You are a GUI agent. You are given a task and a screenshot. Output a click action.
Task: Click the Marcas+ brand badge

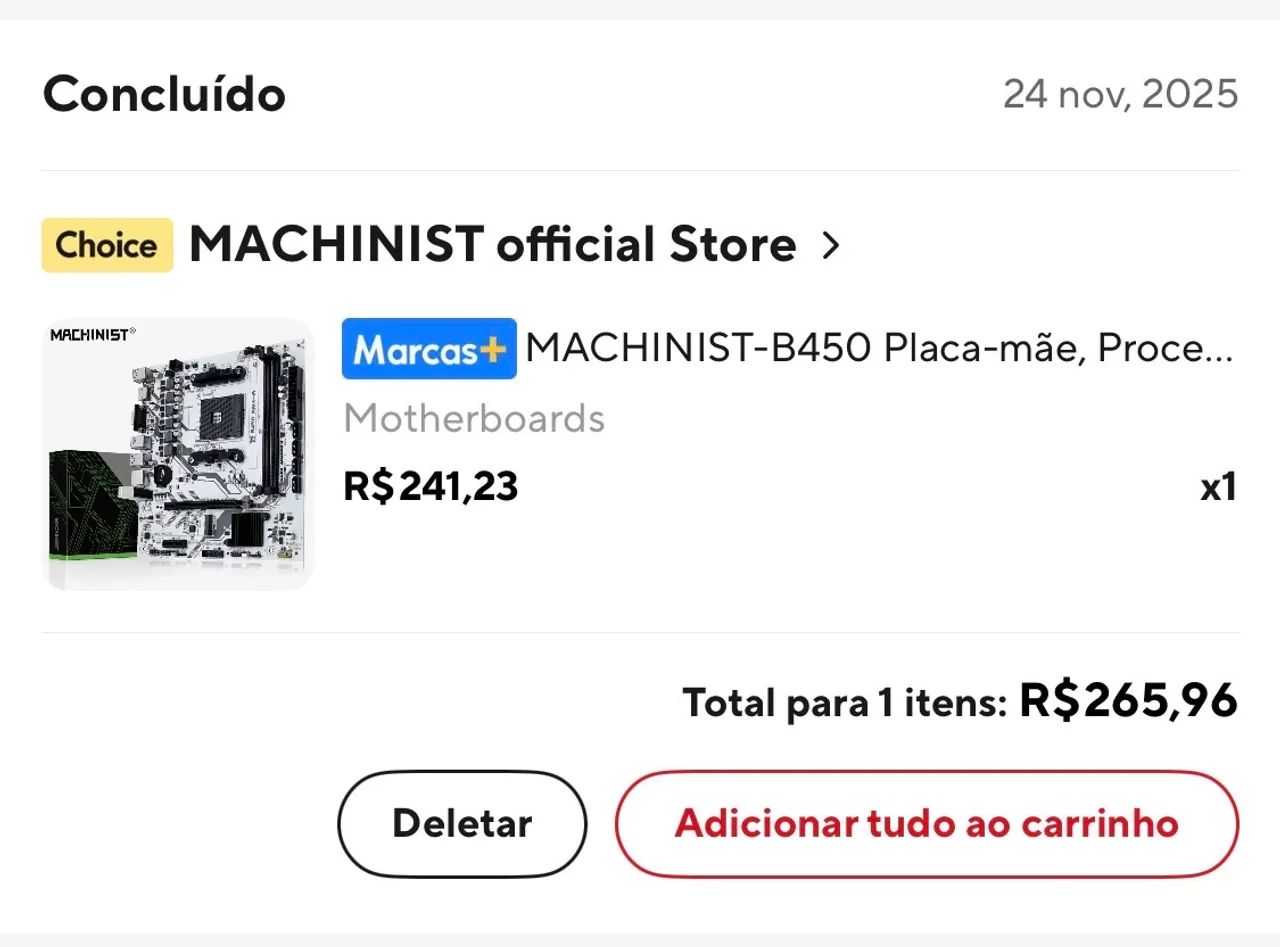coord(428,348)
